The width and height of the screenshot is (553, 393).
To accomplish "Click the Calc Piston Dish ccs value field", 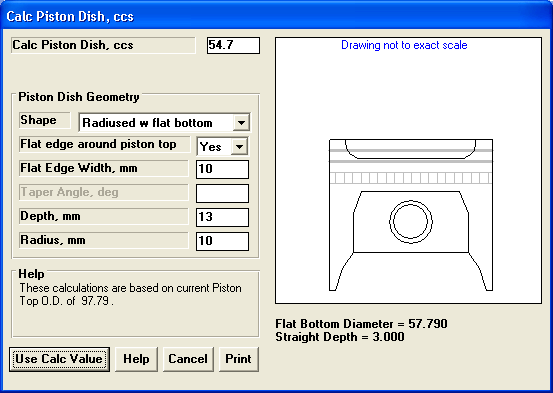I will 233,45.
